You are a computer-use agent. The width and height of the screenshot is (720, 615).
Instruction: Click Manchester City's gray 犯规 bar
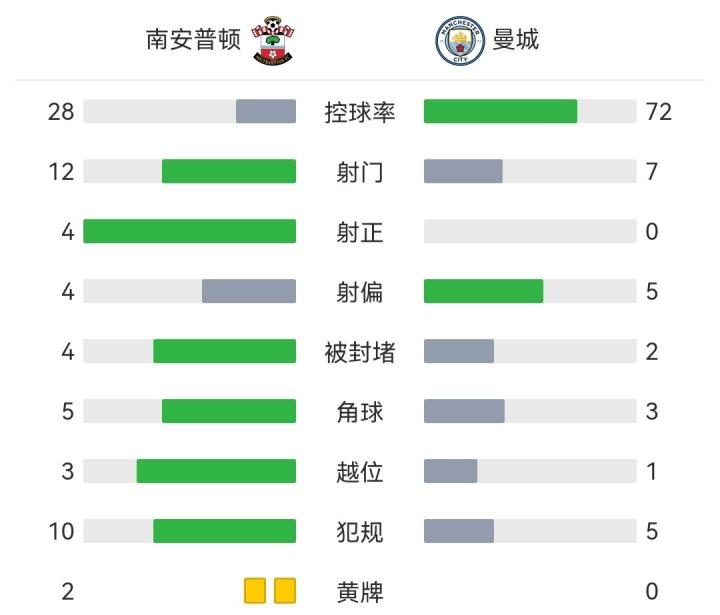click(459, 531)
